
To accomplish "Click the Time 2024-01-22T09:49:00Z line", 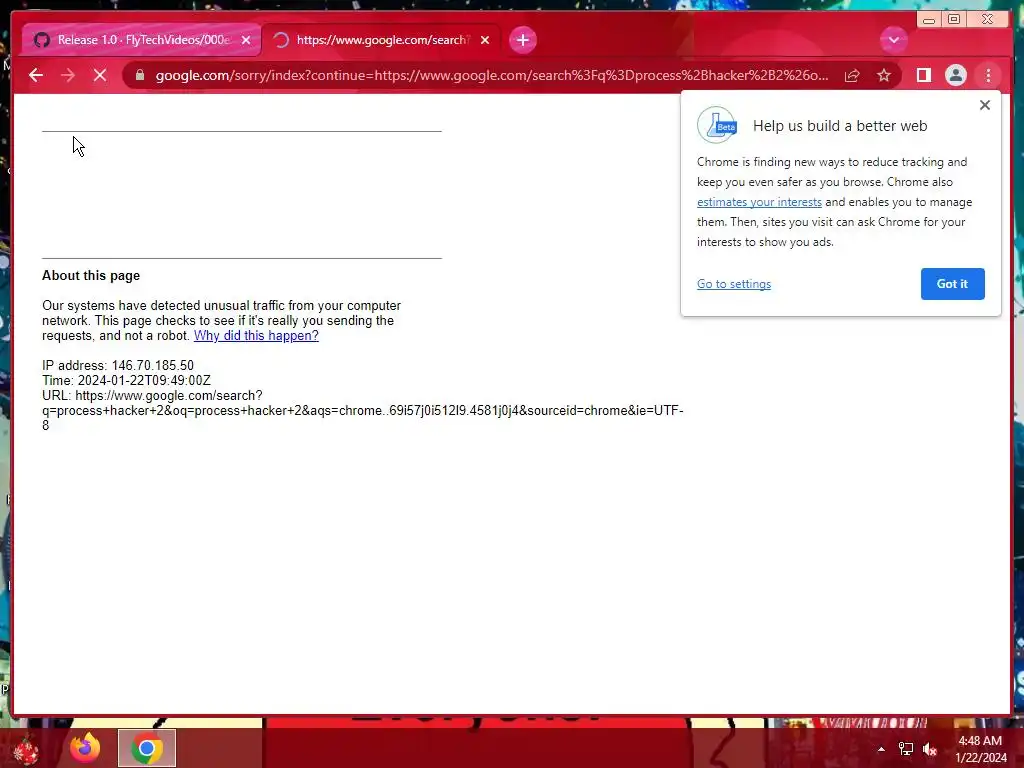I will pos(126,381).
